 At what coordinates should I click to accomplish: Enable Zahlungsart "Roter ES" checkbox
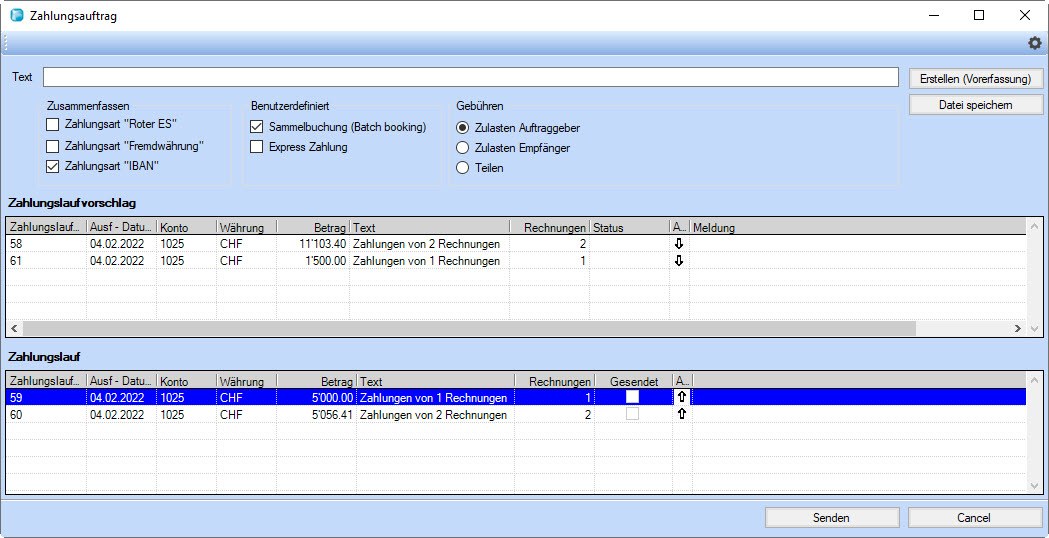[53, 125]
